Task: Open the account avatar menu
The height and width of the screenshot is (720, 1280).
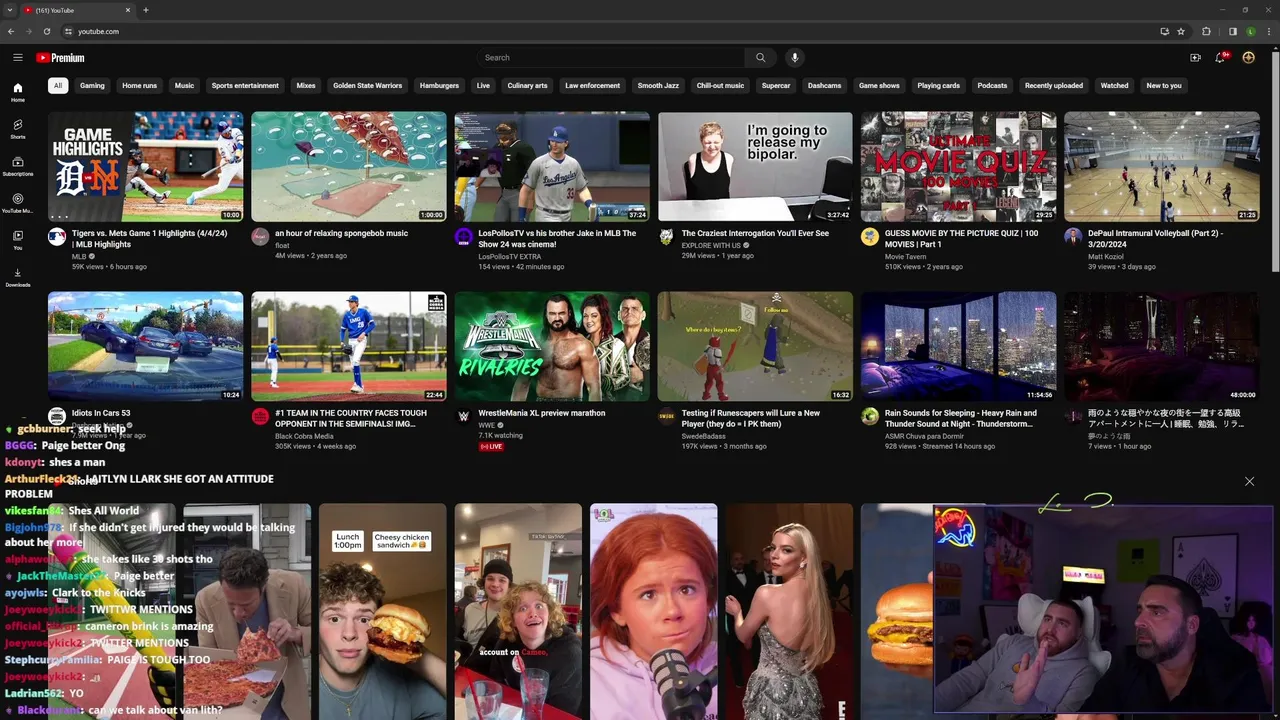Action: click(x=1248, y=58)
